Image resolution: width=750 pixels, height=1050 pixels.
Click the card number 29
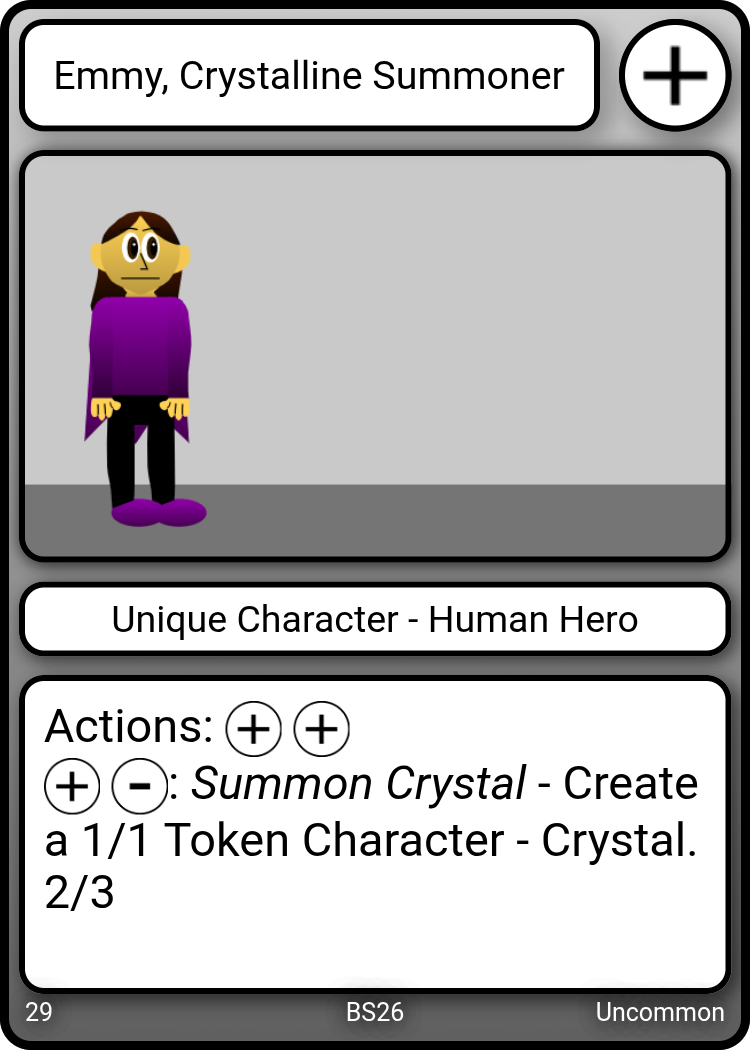[x=39, y=1012]
